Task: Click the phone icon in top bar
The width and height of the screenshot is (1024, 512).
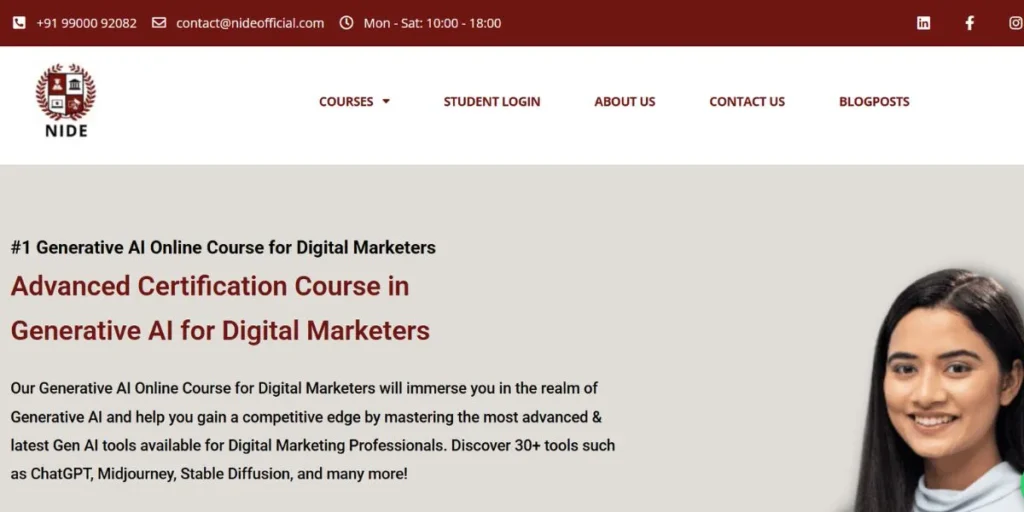Action: click(19, 23)
